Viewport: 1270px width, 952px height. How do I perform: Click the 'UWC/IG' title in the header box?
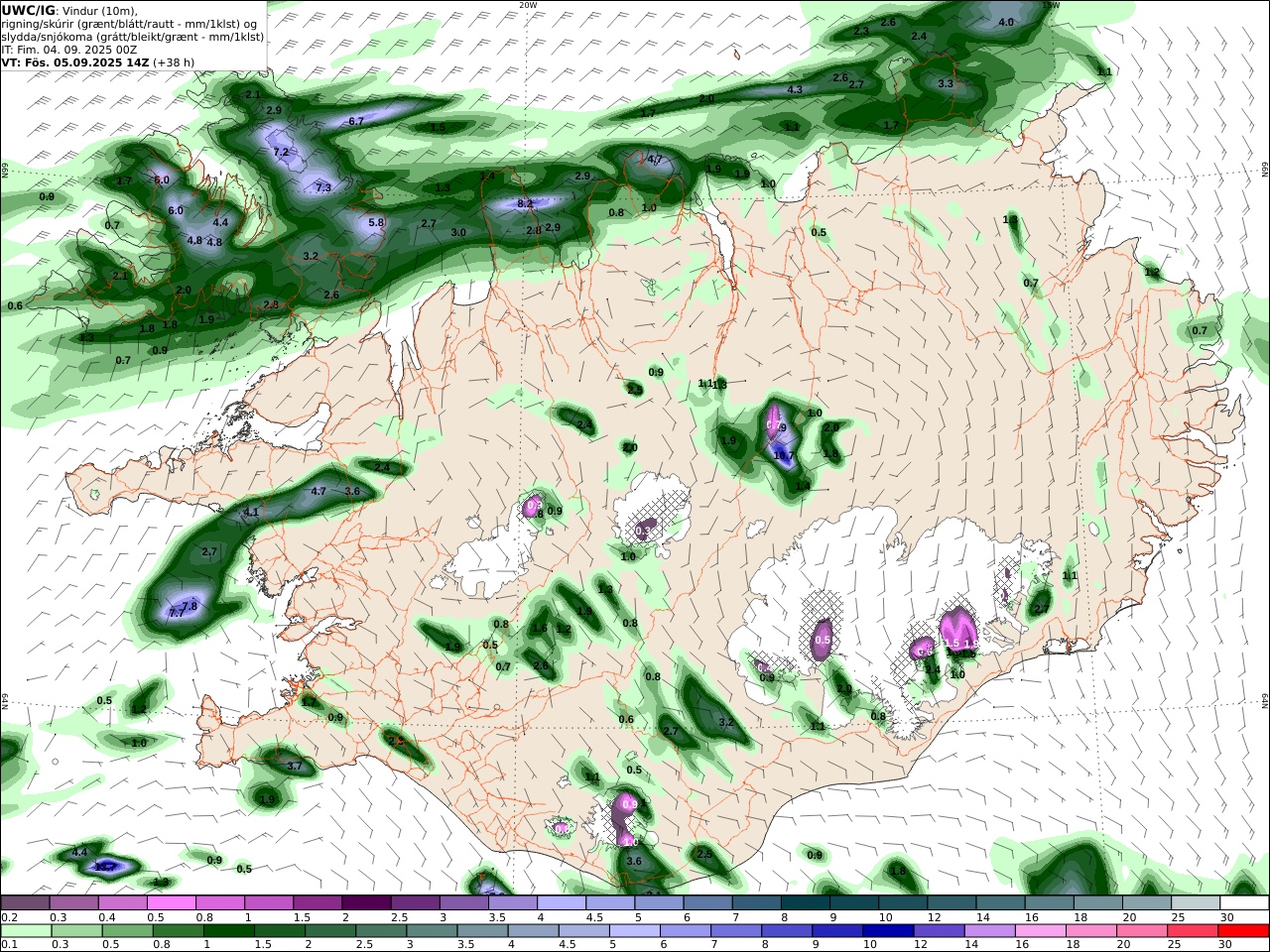(x=28, y=10)
